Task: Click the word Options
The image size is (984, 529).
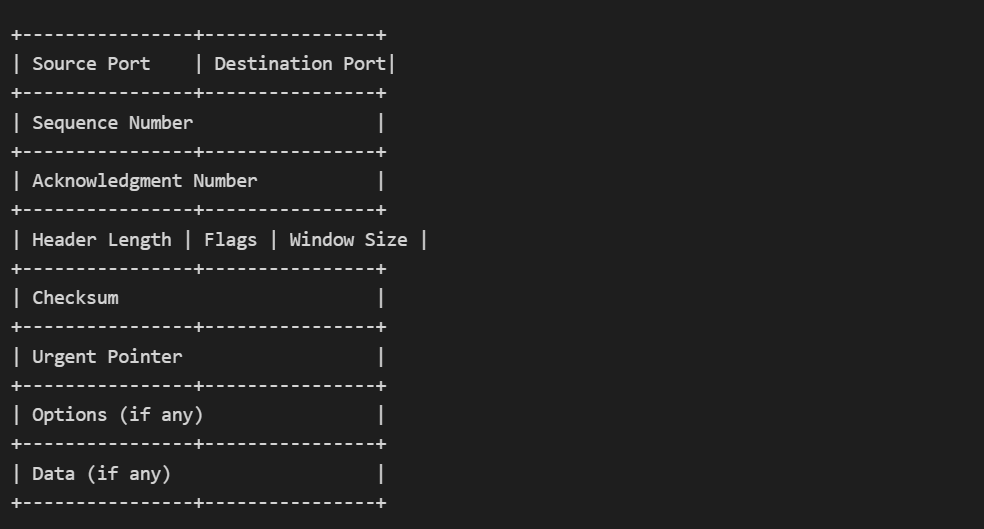Action: click(x=70, y=415)
